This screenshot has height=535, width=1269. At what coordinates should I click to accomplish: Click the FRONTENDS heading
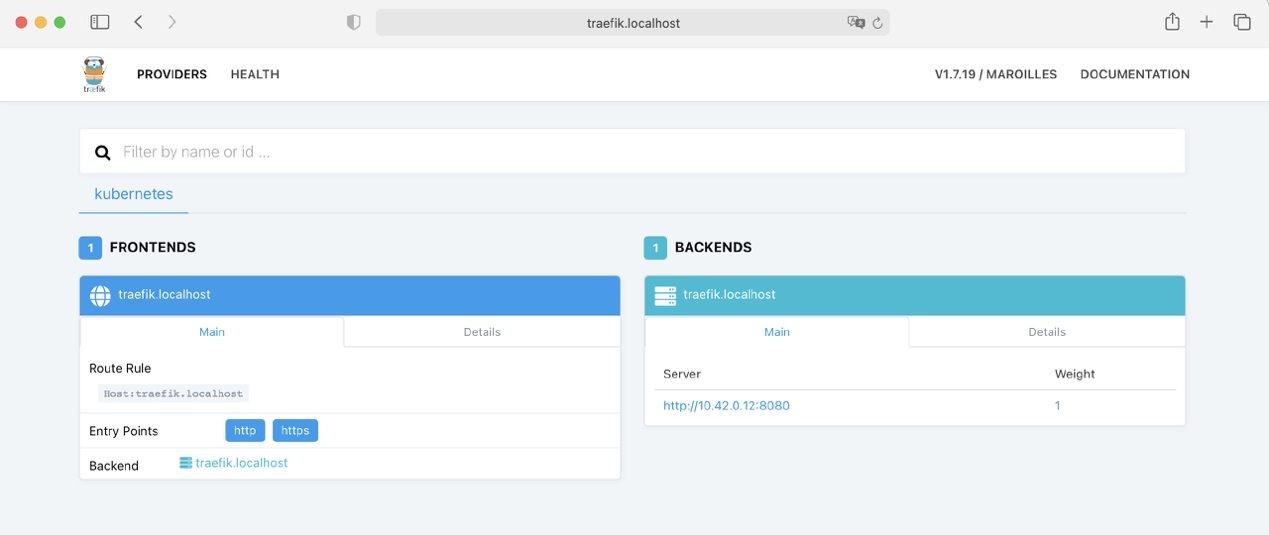(153, 247)
